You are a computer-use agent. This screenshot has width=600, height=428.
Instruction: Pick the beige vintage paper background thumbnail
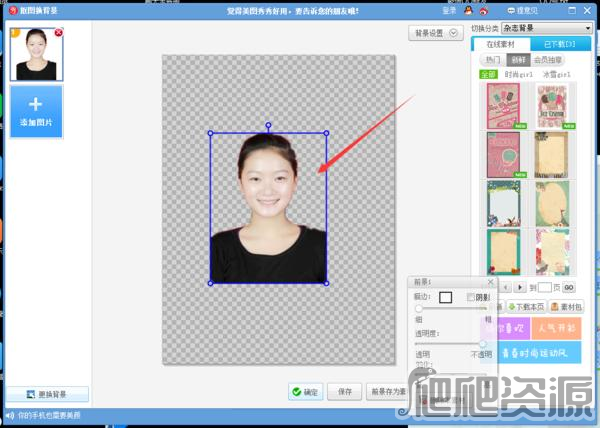(x=552, y=155)
